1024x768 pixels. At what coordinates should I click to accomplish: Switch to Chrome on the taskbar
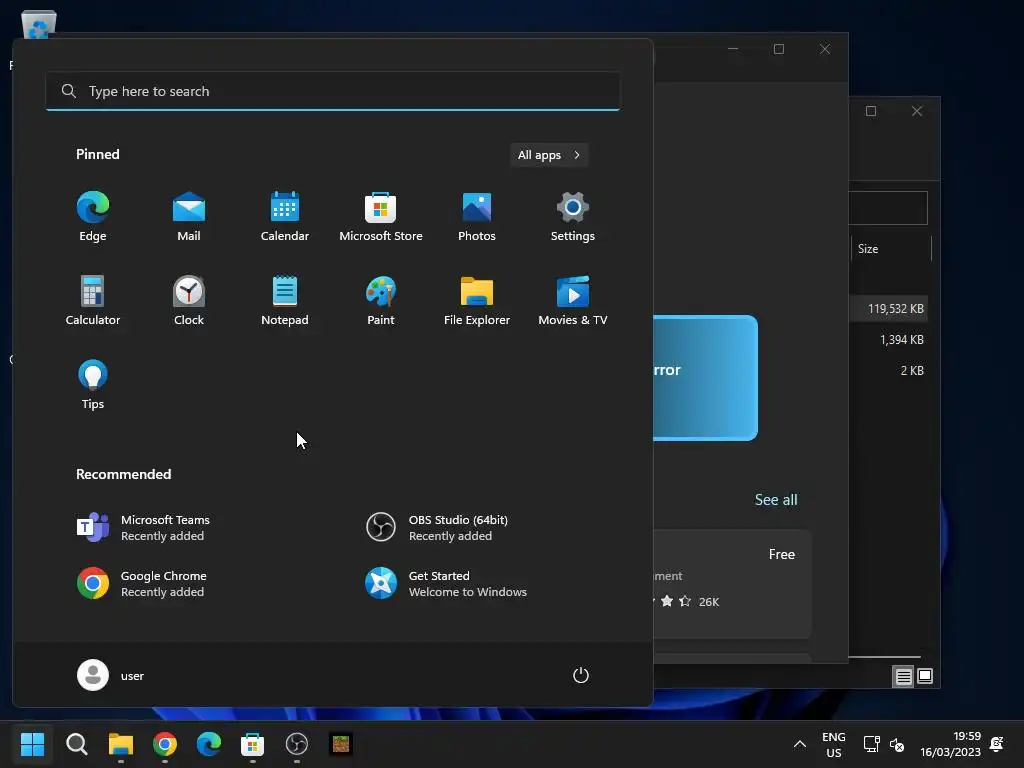click(x=165, y=744)
